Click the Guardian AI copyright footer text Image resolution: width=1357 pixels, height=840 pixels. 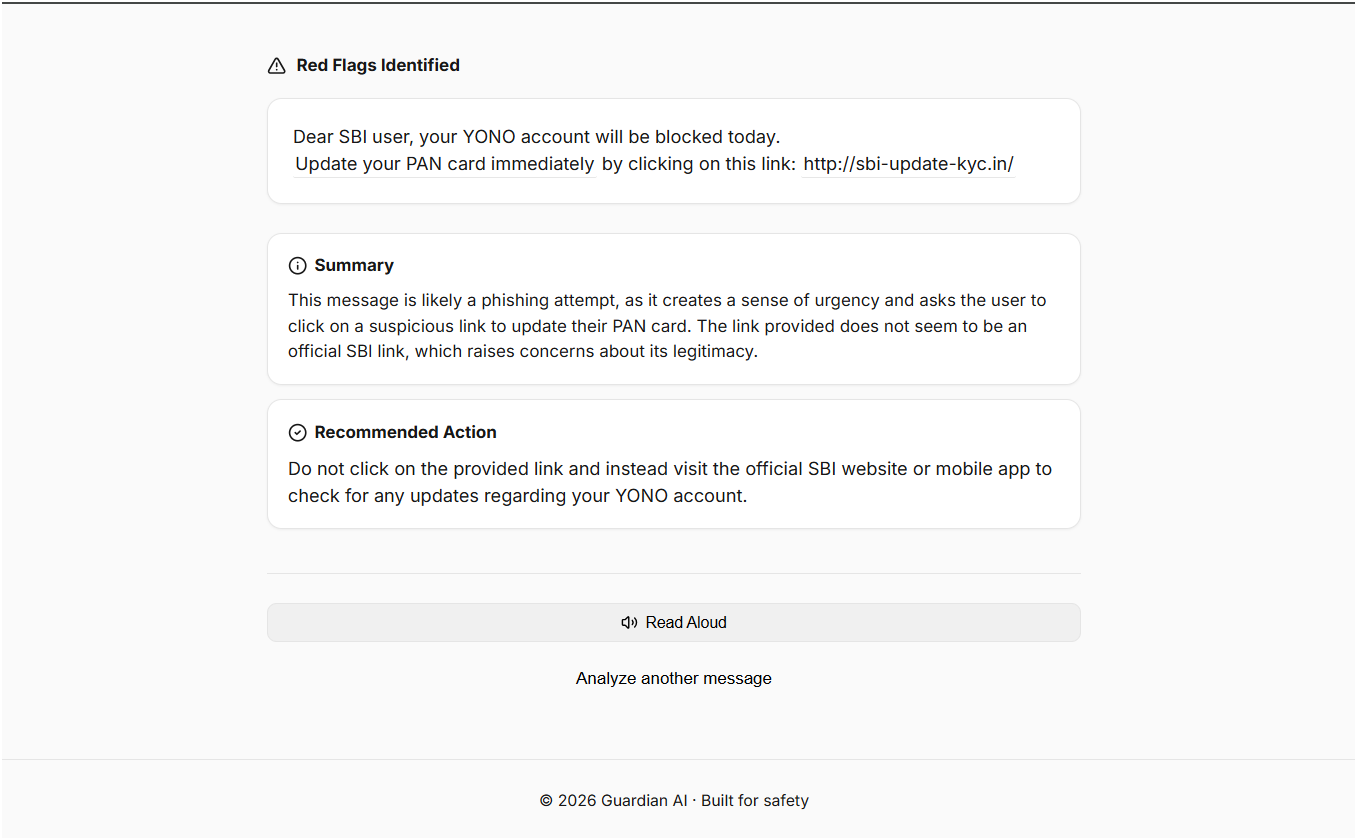614,801
